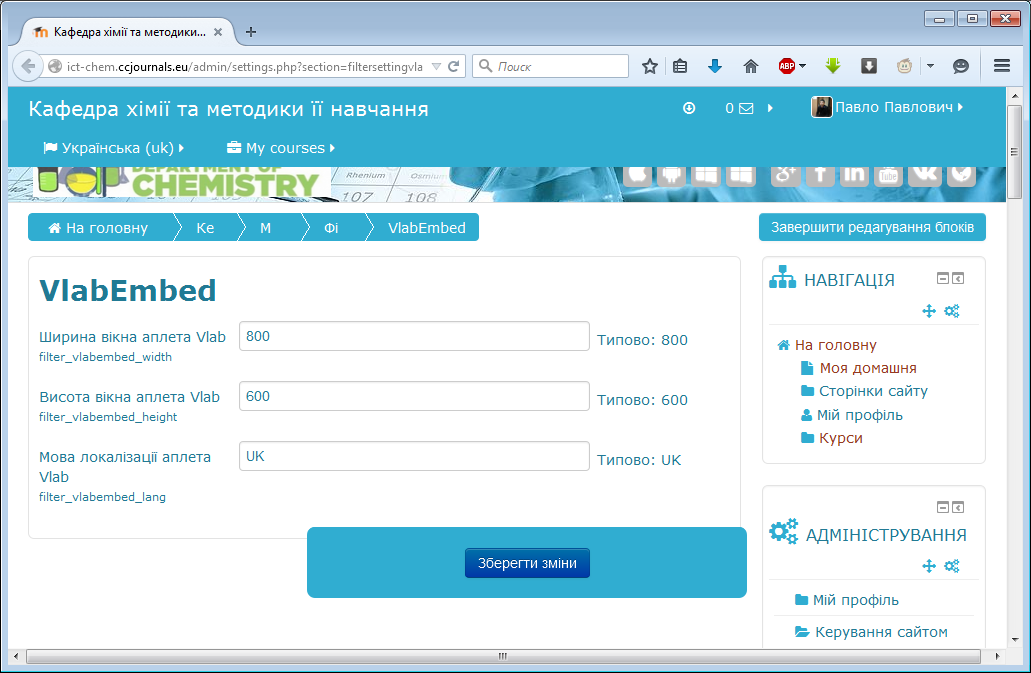
Task: Open the URL bar history dropdown arrow
Action: tap(435, 66)
